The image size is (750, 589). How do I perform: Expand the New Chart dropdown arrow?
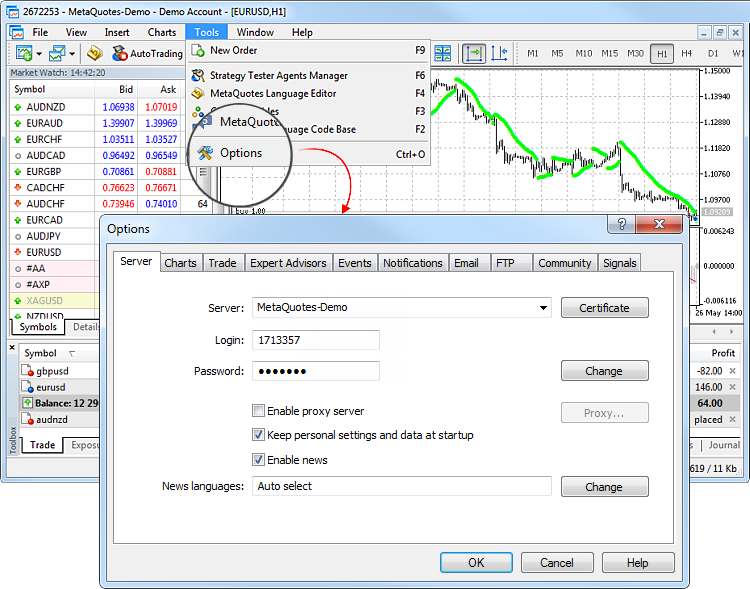39,54
